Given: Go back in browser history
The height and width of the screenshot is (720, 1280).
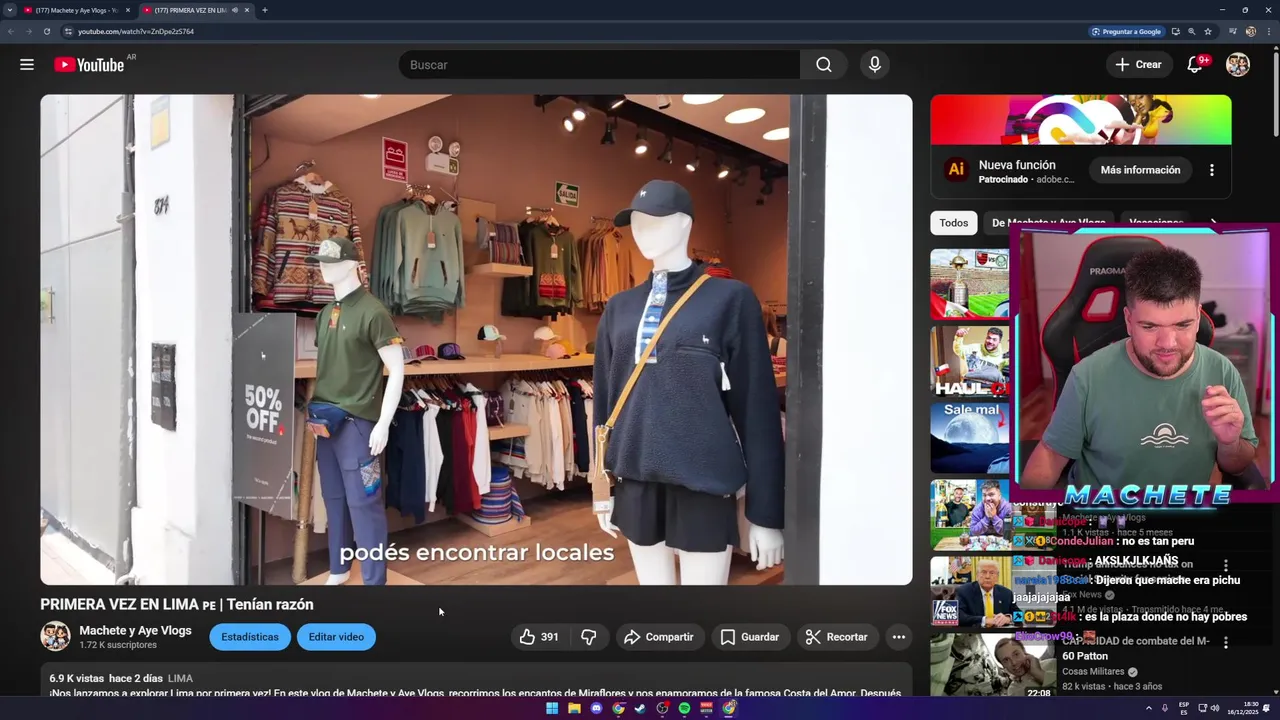Looking at the screenshot, I should click(10, 31).
